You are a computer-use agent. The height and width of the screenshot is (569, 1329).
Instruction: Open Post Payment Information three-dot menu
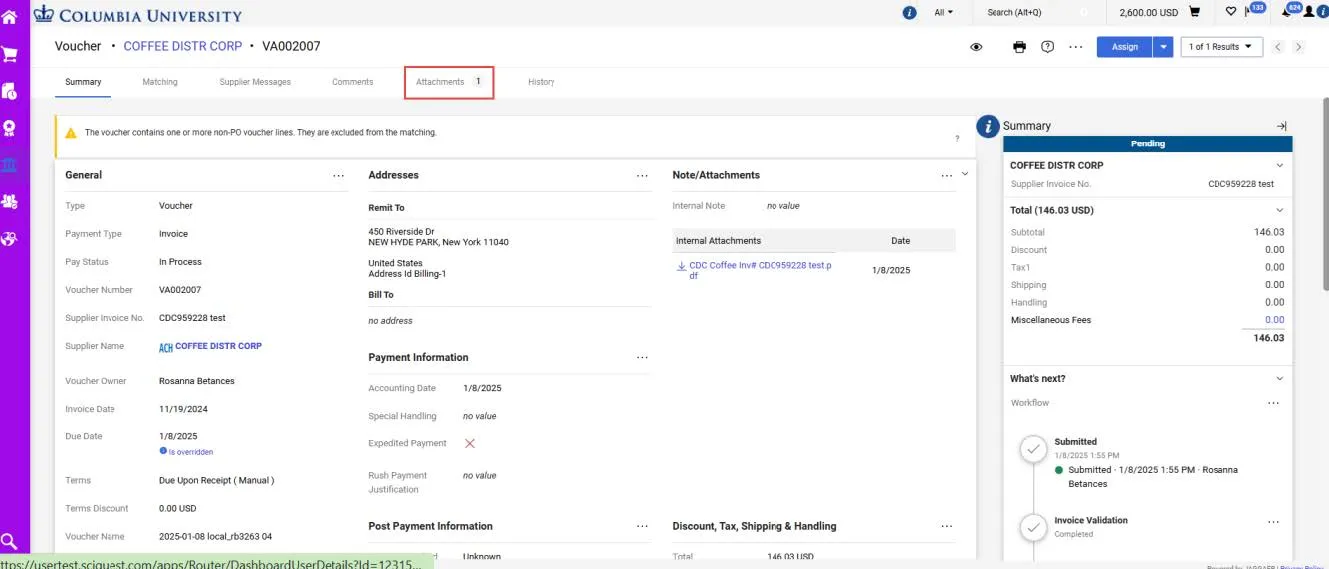click(642, 527)
